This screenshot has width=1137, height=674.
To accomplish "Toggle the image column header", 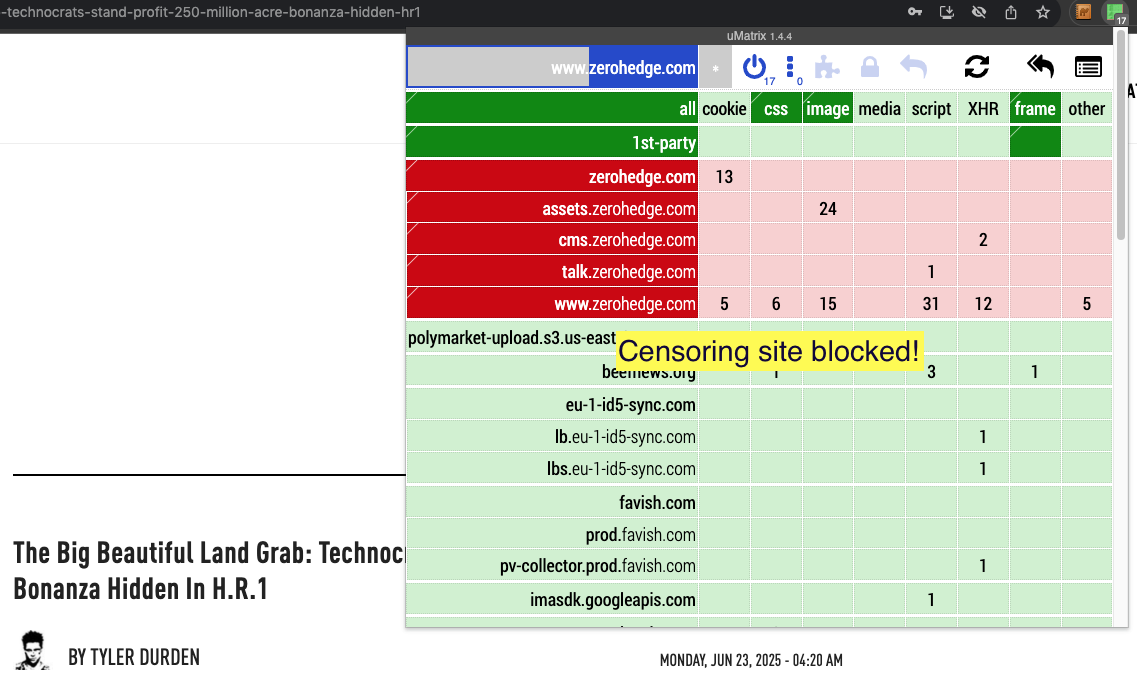I will click(x=828, y=108).
